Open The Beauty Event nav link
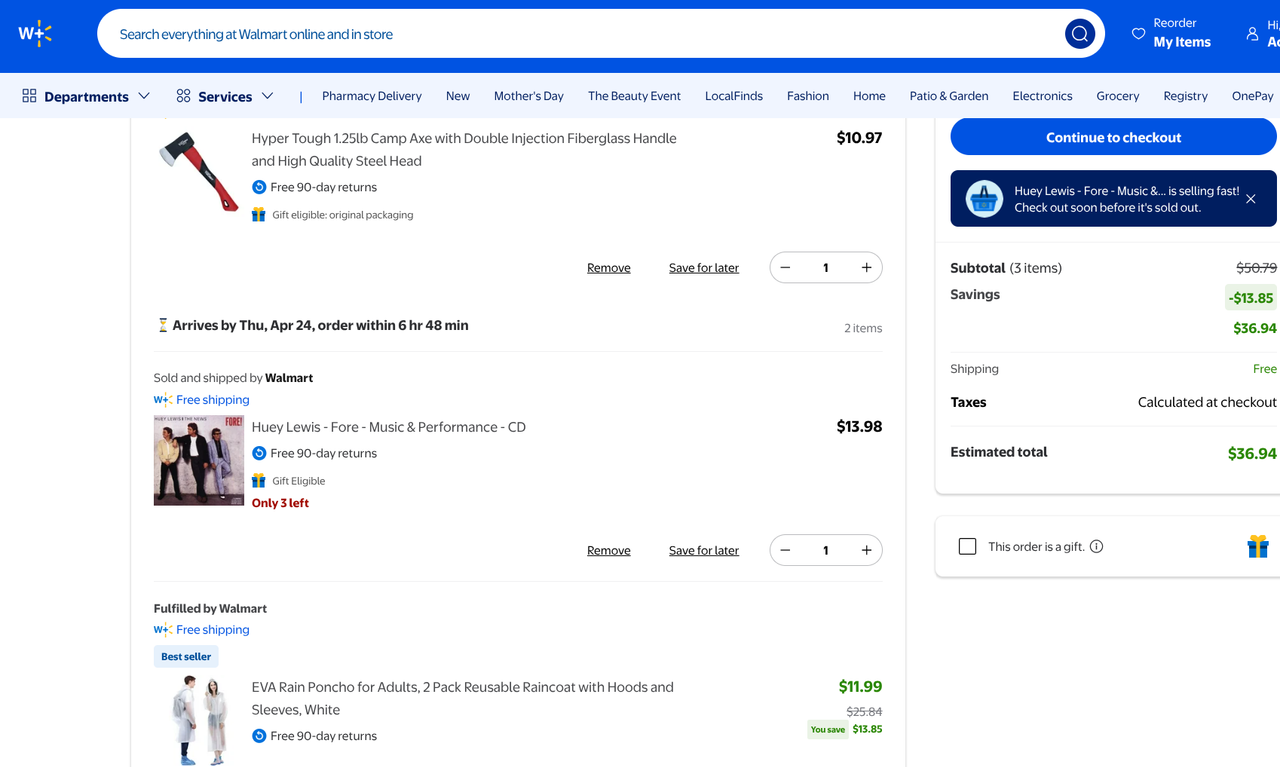The width and height of the screenshot is (1280, 767). click(x=634, y=96)
